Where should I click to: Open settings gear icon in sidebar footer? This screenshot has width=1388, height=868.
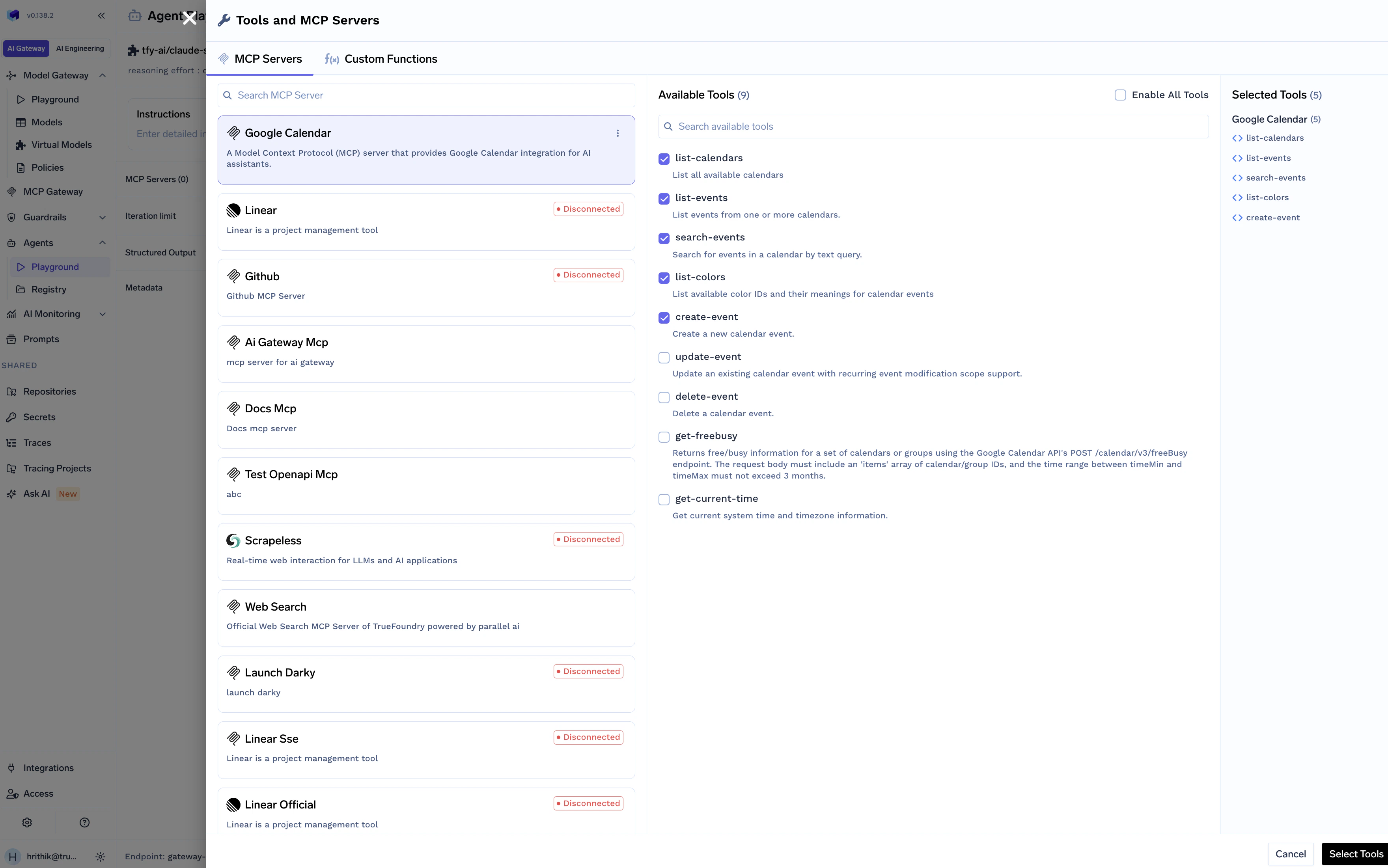click(x=27, y=823)
